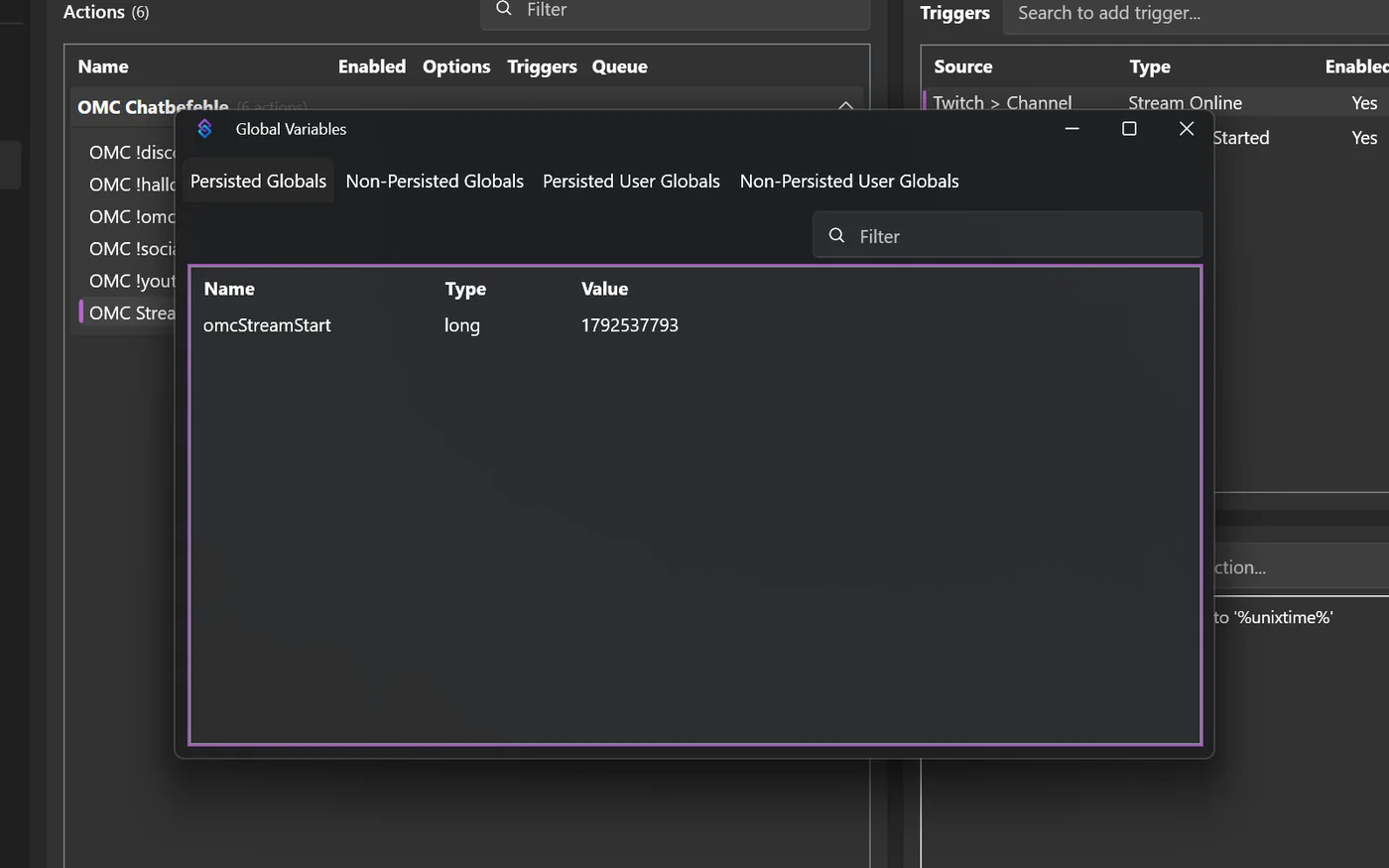1389x868 pixels.
Task: Click the long type cell
Action: click(x=462, y=325)
